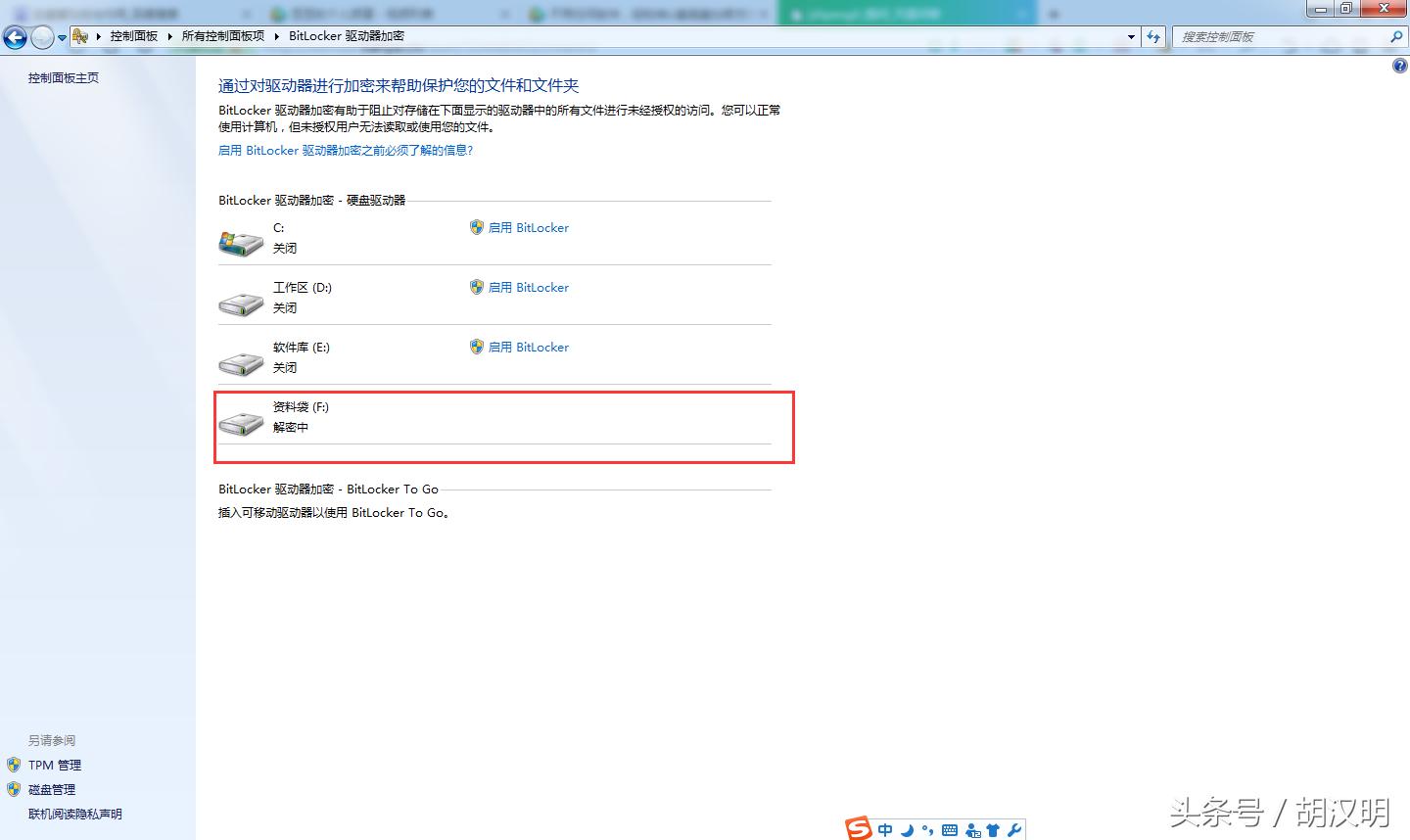Screen dimensions: 1410x840
Task: Open Sogou input method settings via wrench icon
Action: point(1015,829)
